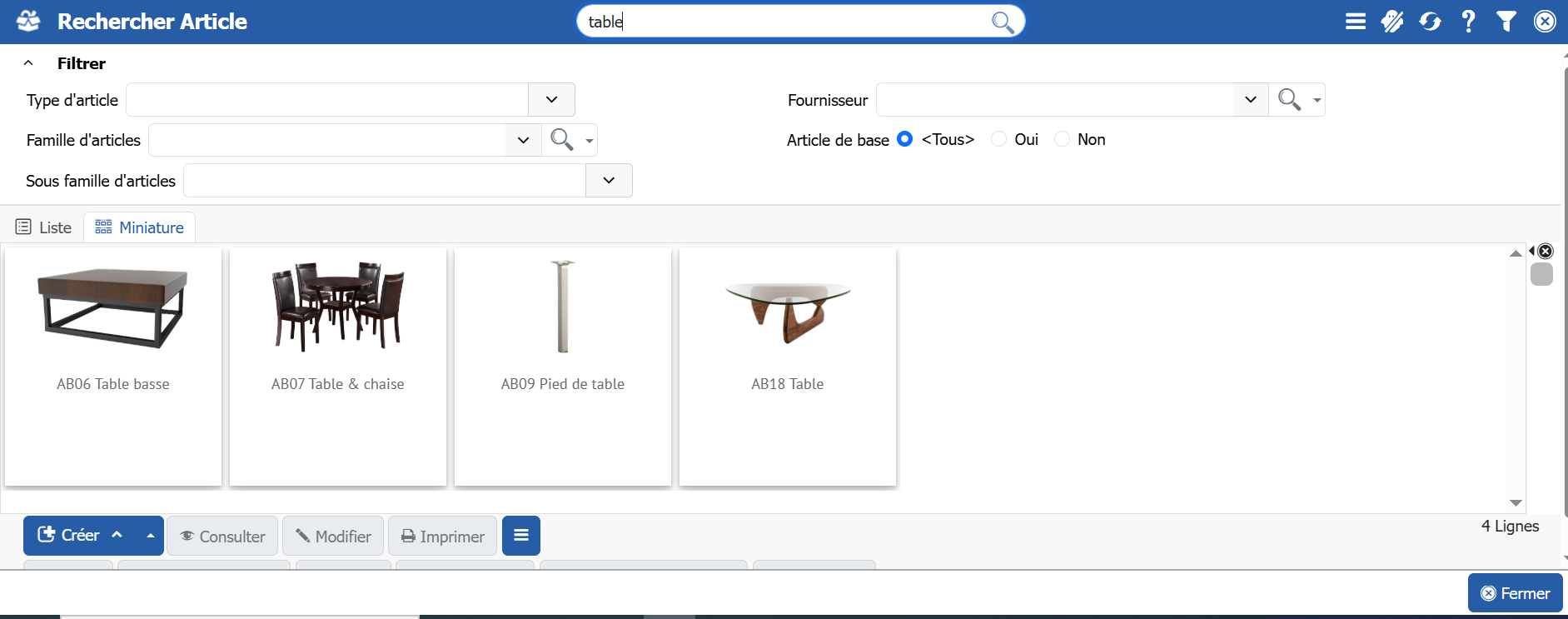Select the Oui radio button
The height and width of the screenshot is (619, 1568).
click(x=998, y=139)
